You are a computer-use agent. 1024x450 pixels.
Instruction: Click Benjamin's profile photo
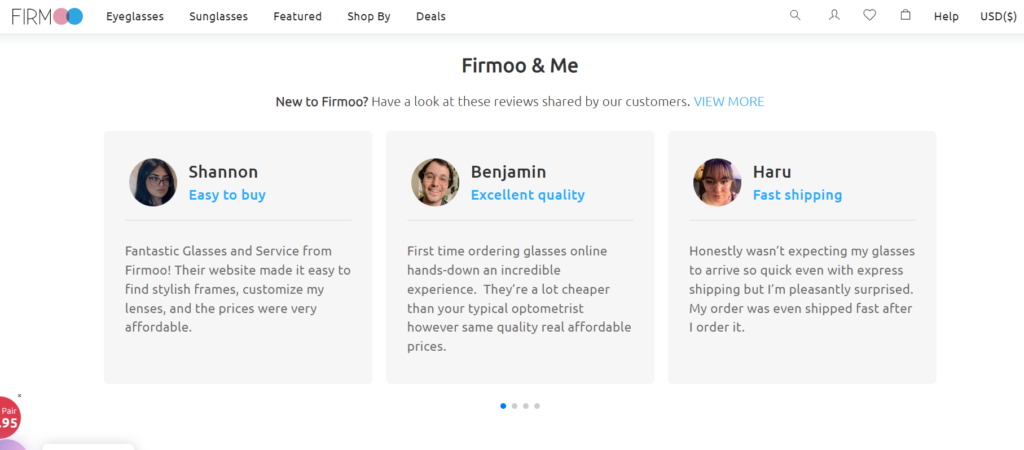click(435, 182)
